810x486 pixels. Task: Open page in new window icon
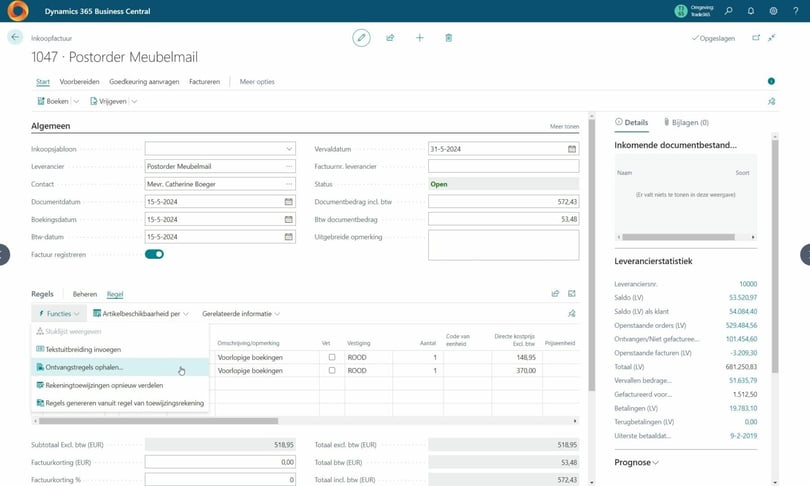[756, 38]
